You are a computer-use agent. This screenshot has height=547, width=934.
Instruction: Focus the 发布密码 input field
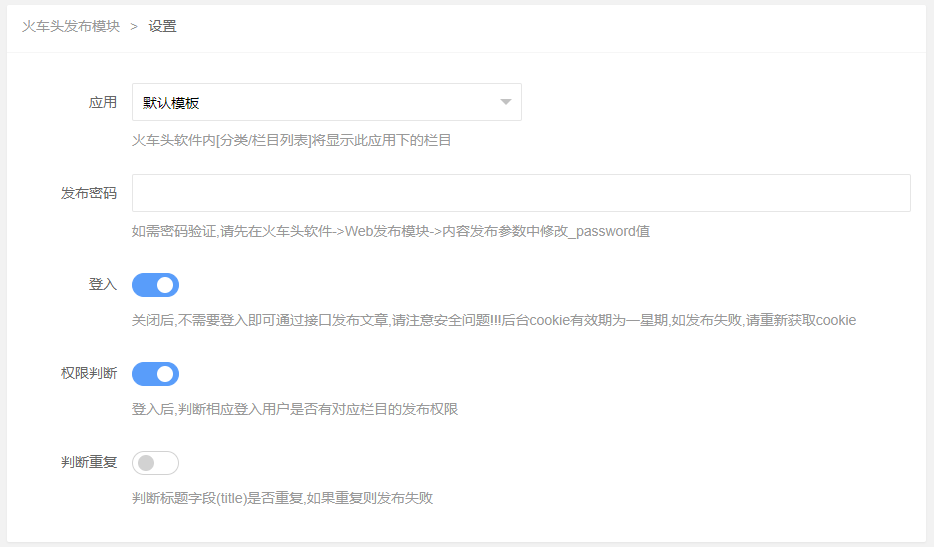521,193
